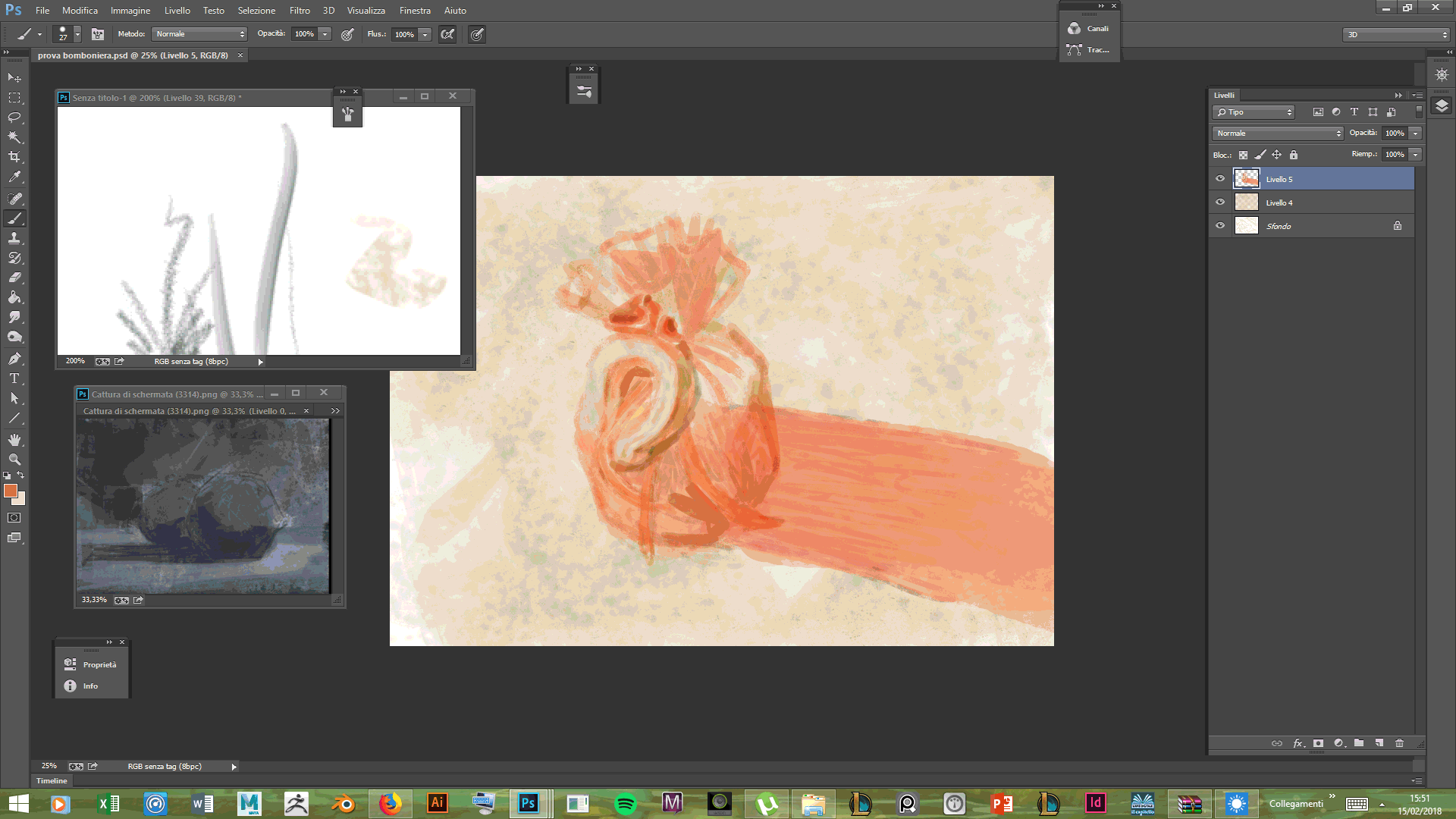Click Collegamenti in taskbar

tap(1296, 804)
